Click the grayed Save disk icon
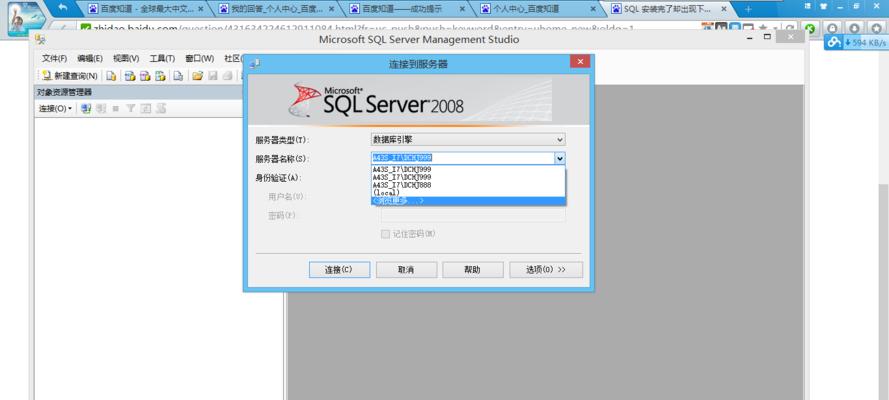The height and width of the screenshot is (400, 889). coord(213,76)
